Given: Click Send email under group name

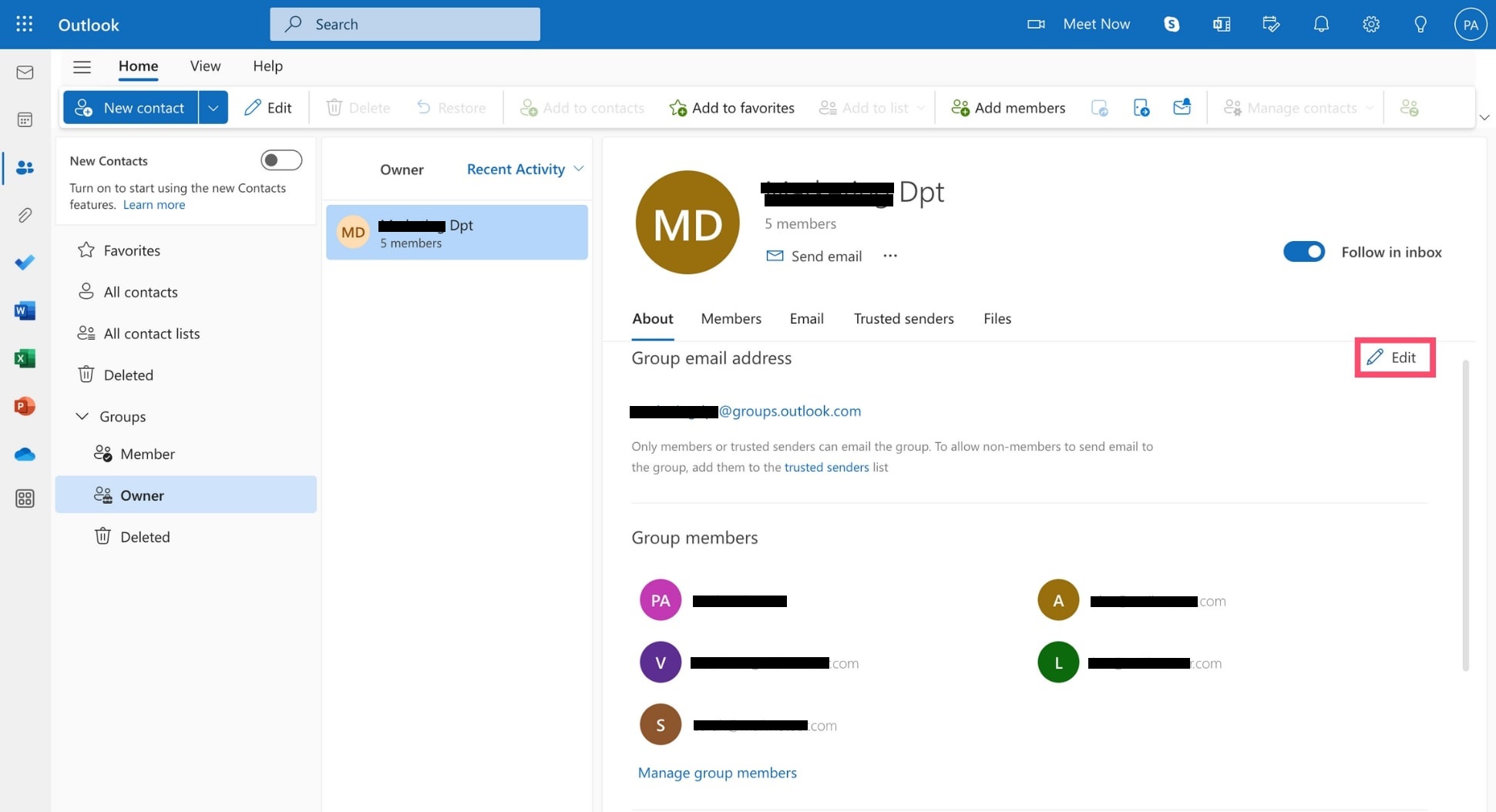Looking at the screenshot, I should point(814,256).
